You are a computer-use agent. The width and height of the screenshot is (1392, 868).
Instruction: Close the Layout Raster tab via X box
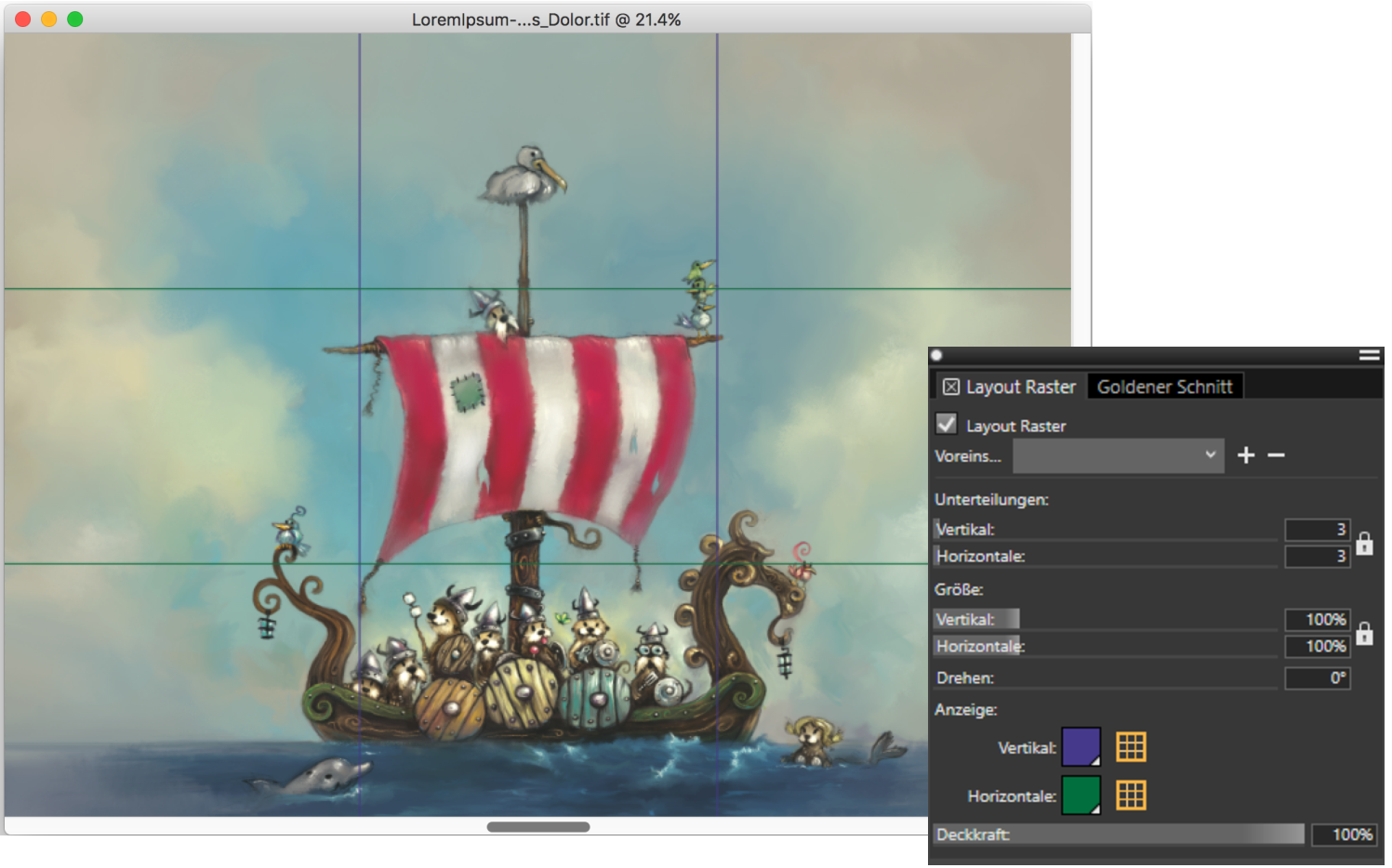coord(950,387)
